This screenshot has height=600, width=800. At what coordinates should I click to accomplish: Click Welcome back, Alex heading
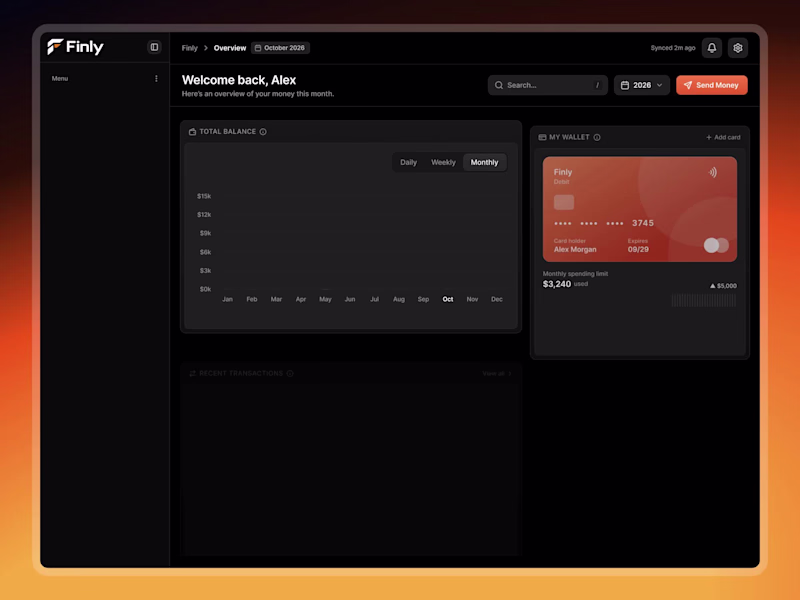[239, 80]
